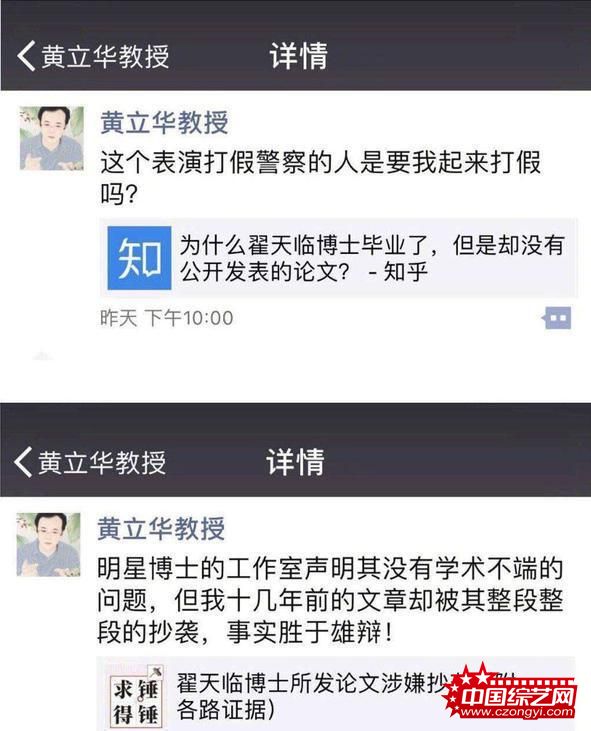Tap the back chevron above the Zhihu post

click(x=26, y=56)
